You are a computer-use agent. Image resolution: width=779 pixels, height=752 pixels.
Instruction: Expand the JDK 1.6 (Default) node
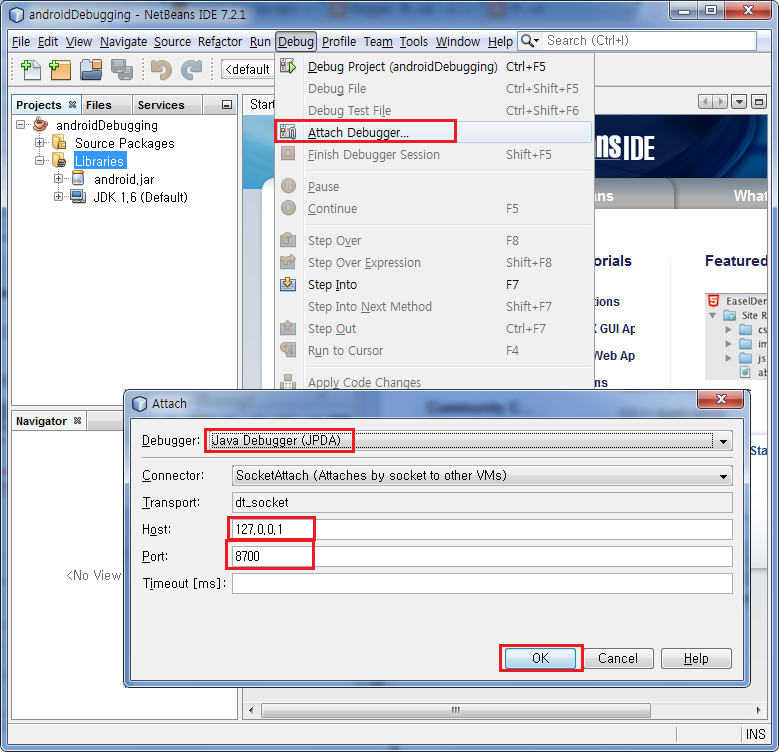coord(58,197)
